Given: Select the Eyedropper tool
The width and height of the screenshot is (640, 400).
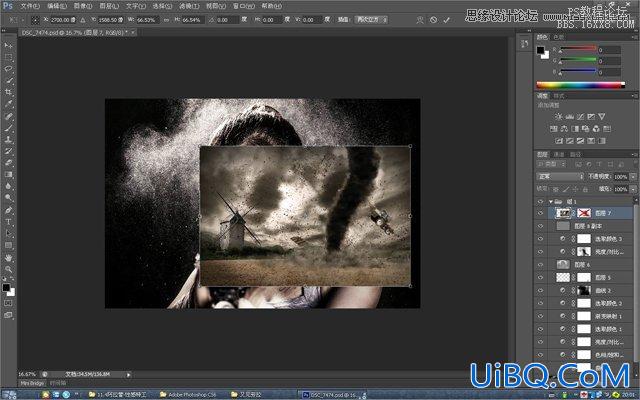Looking at the screenshot, I should (8, 104).
